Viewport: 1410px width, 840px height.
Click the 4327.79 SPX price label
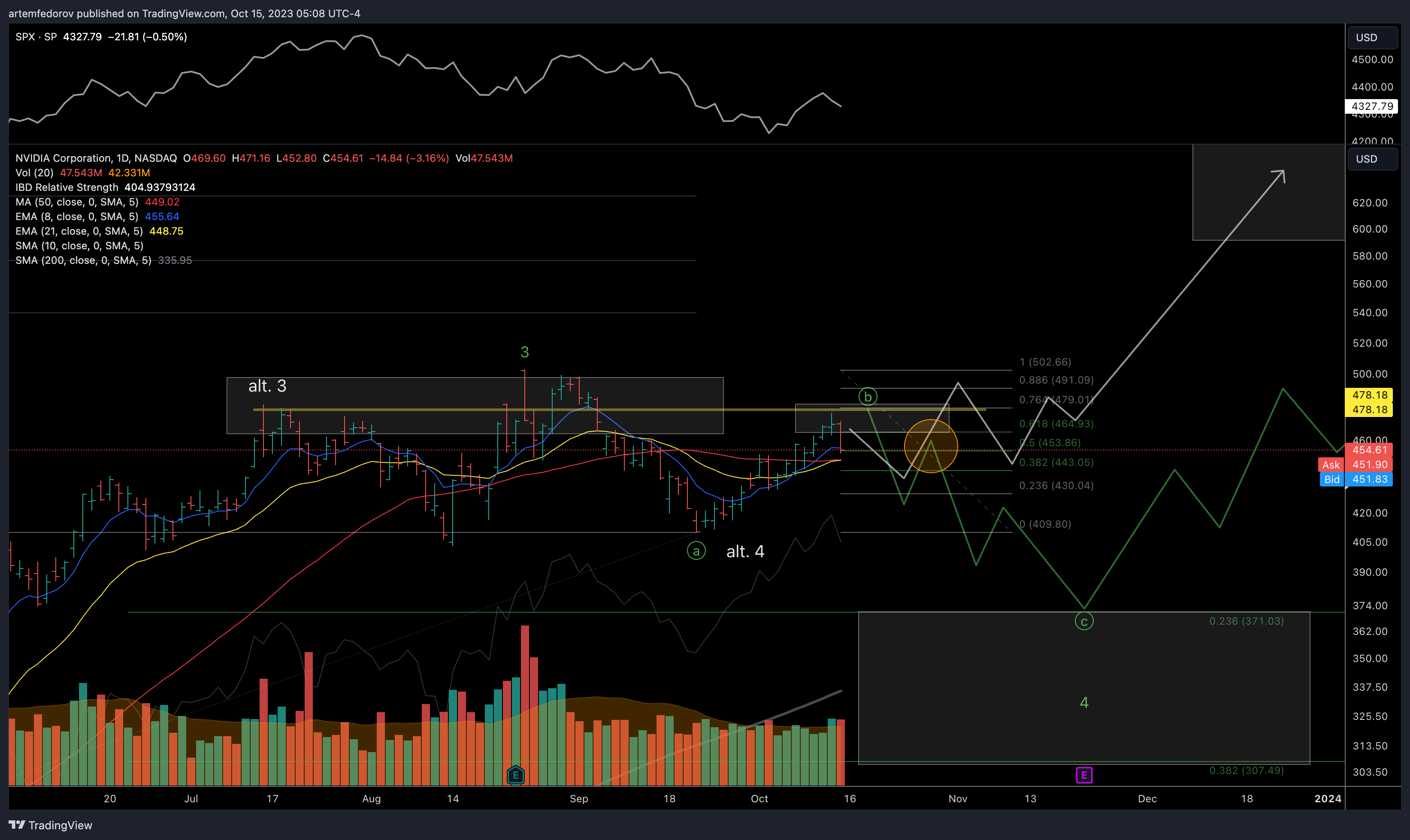[x=1371, y=106]
